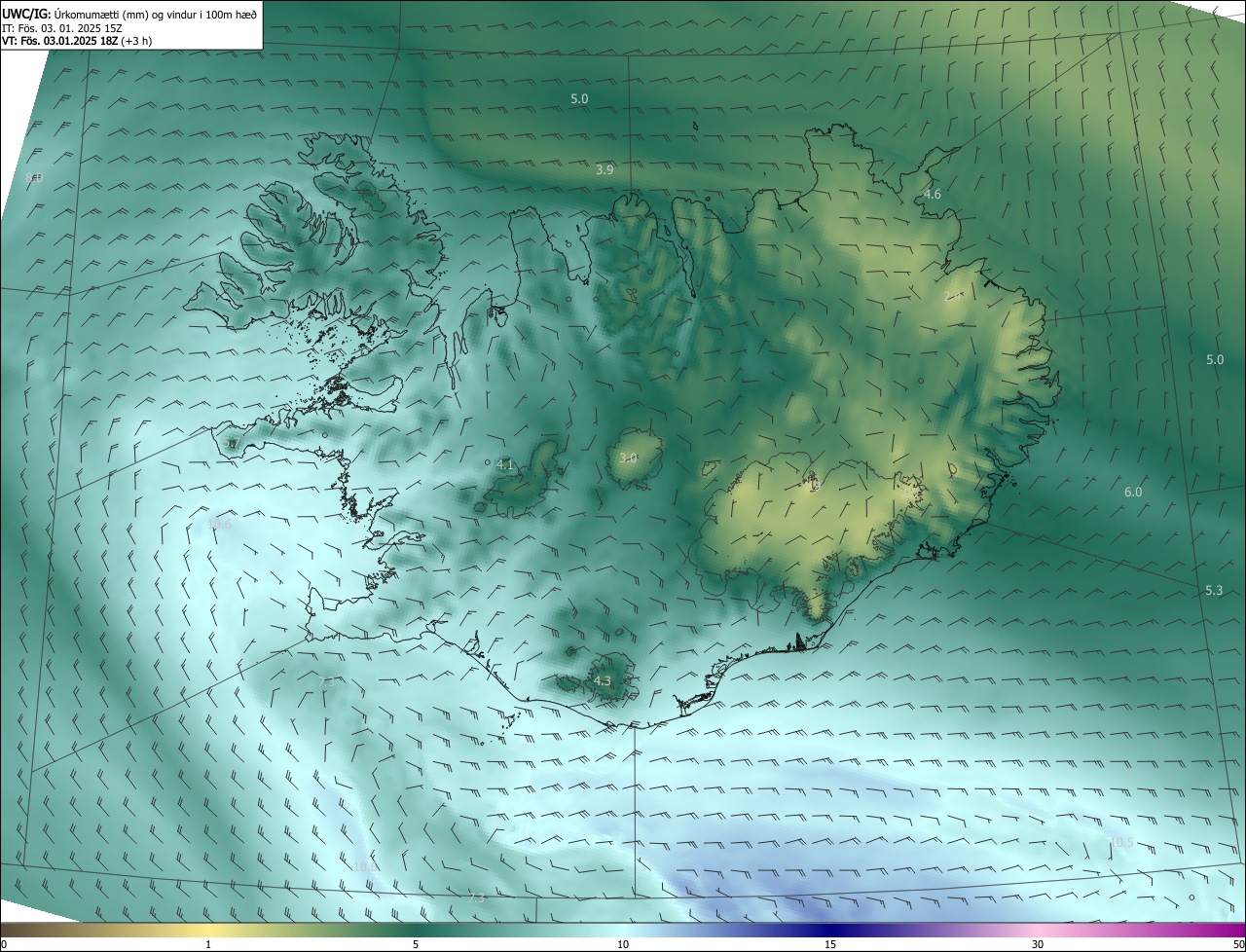Click the color scale tick label 15
The image size is (1246, 952).
click(830, 944)
